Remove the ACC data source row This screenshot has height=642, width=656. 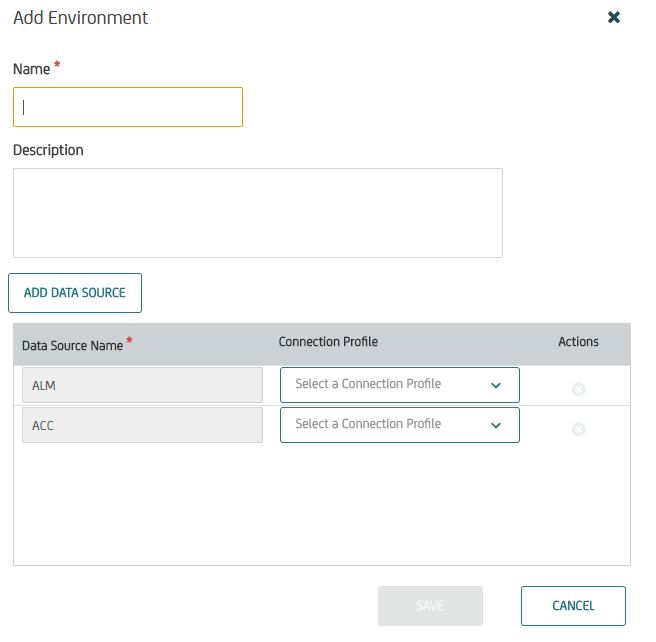pyautogui.click(x=578, y=429)
